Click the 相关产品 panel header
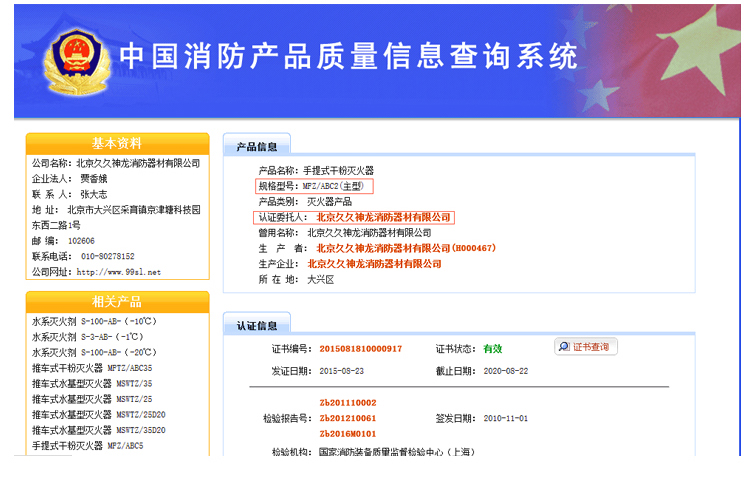The width and height of the screenshot is (750, 496). [117, 302]
